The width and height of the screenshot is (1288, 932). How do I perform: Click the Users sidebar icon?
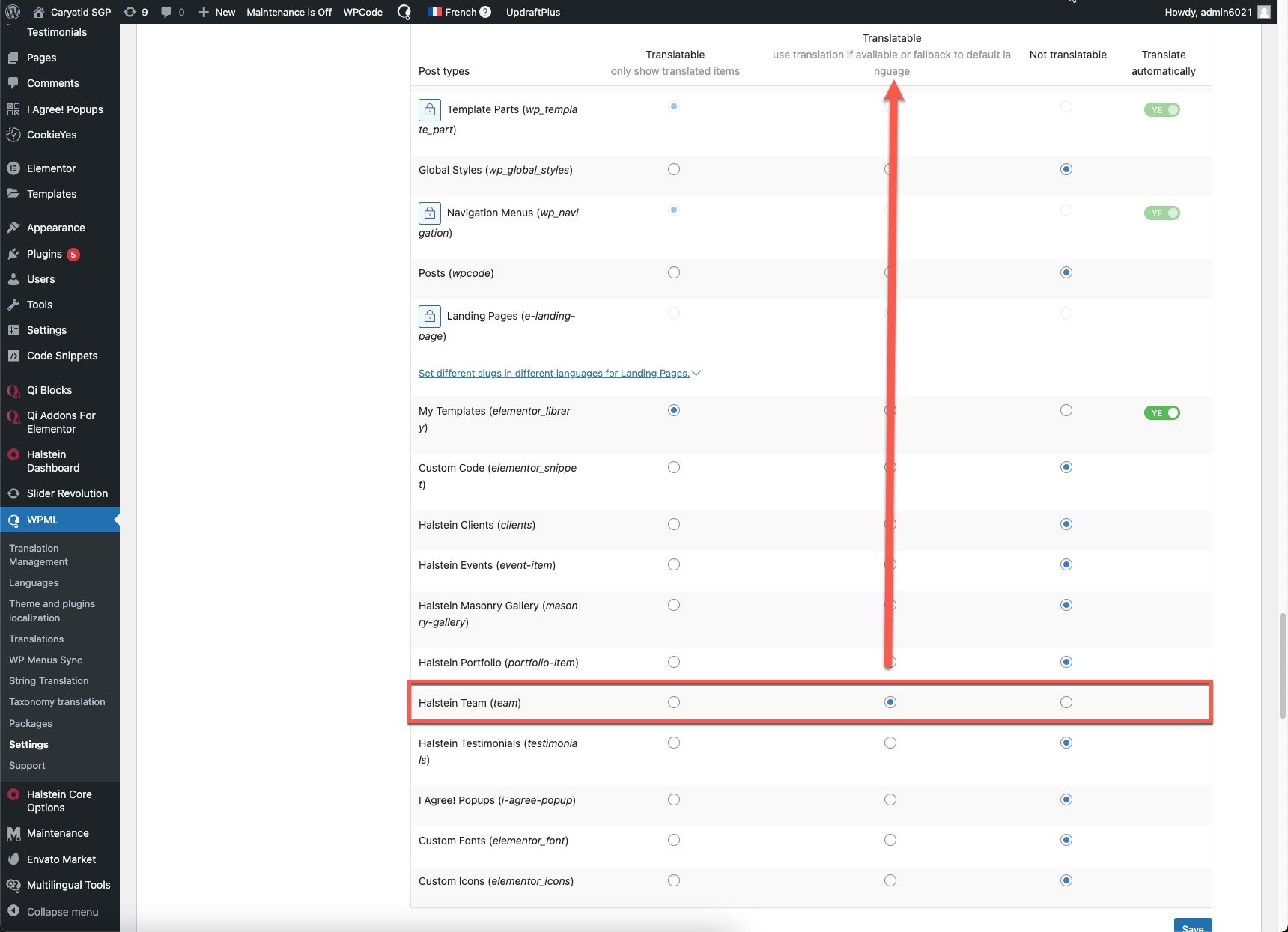pos(13,279)
